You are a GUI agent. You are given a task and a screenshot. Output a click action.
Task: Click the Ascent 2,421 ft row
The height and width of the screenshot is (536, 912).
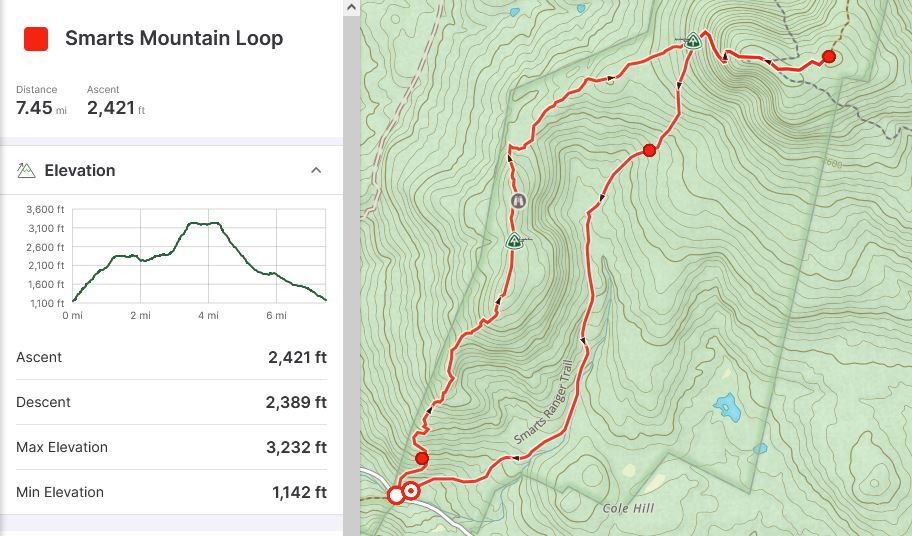point(172,357)
